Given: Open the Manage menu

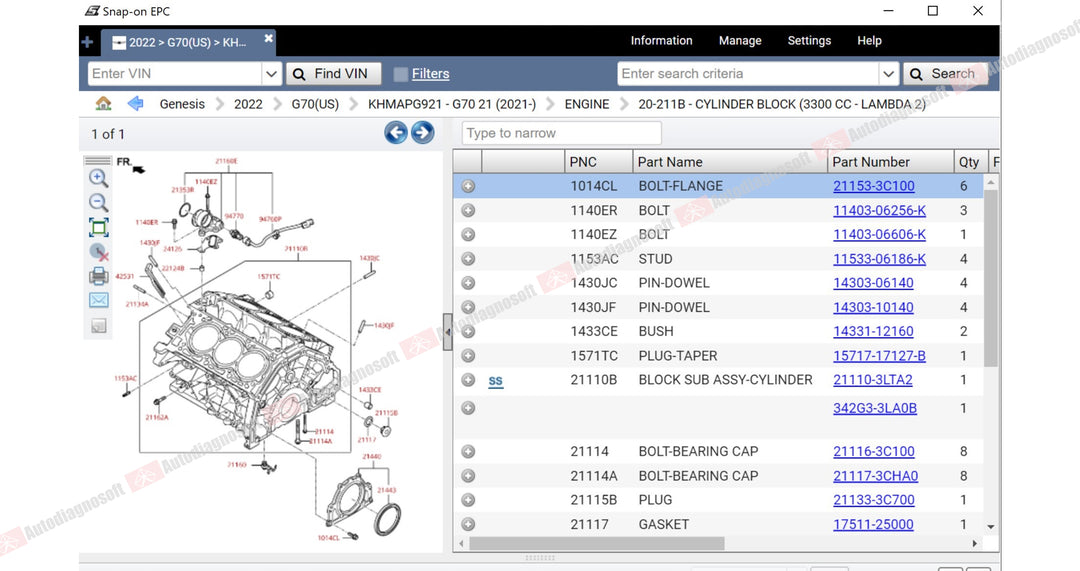Looking at the screenshot, I should [x=740, y=41].
